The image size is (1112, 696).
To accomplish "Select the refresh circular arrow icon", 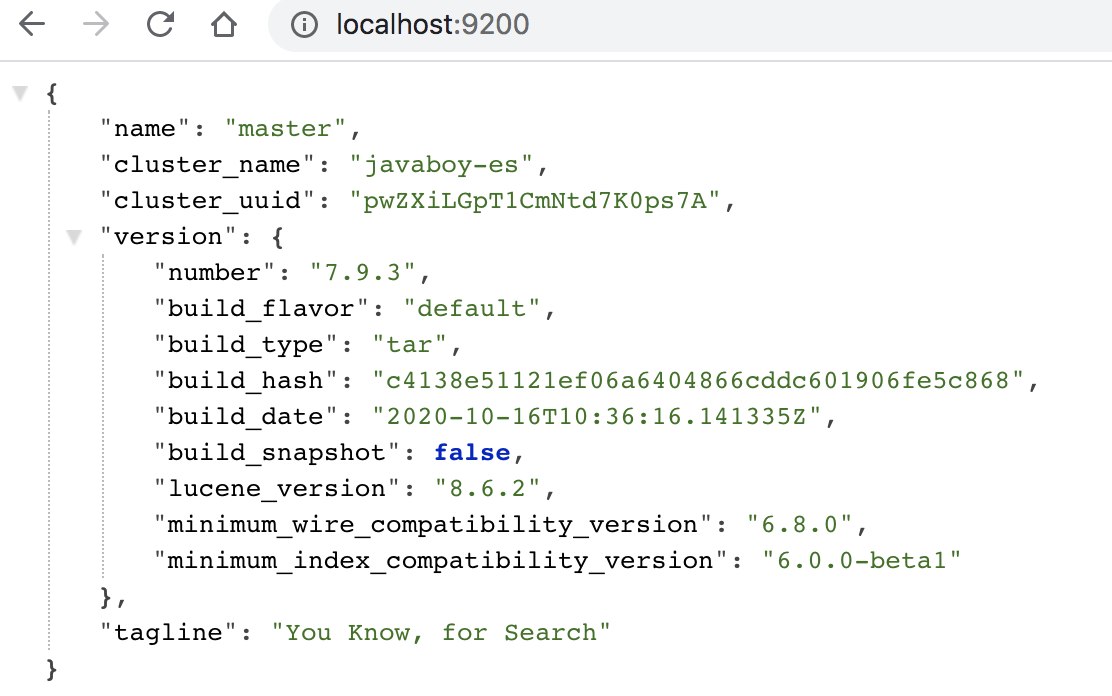I will (x=160, y=27).
